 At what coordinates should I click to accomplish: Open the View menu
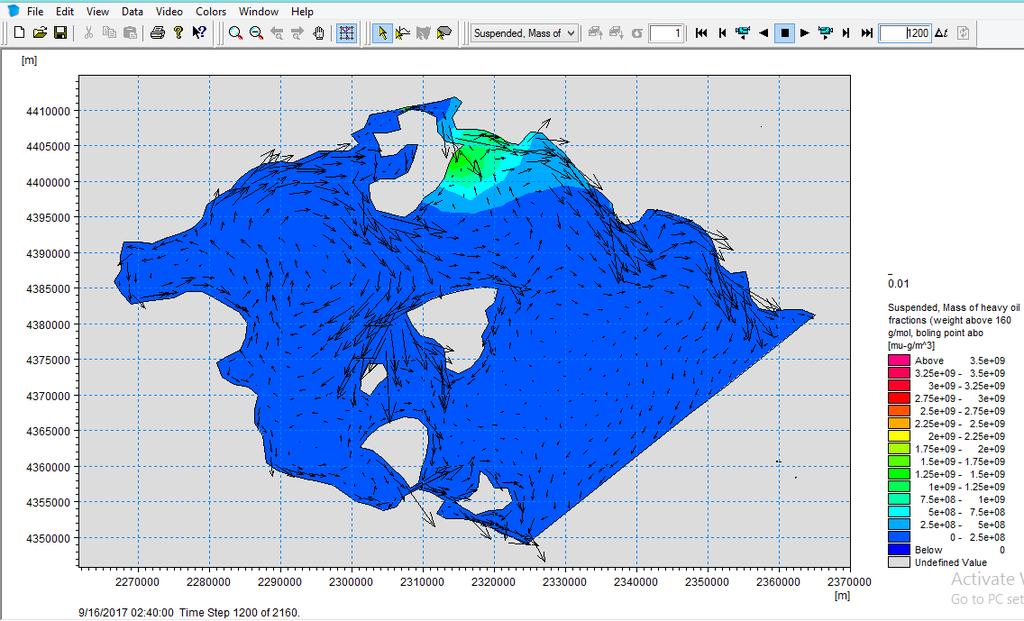97,11
